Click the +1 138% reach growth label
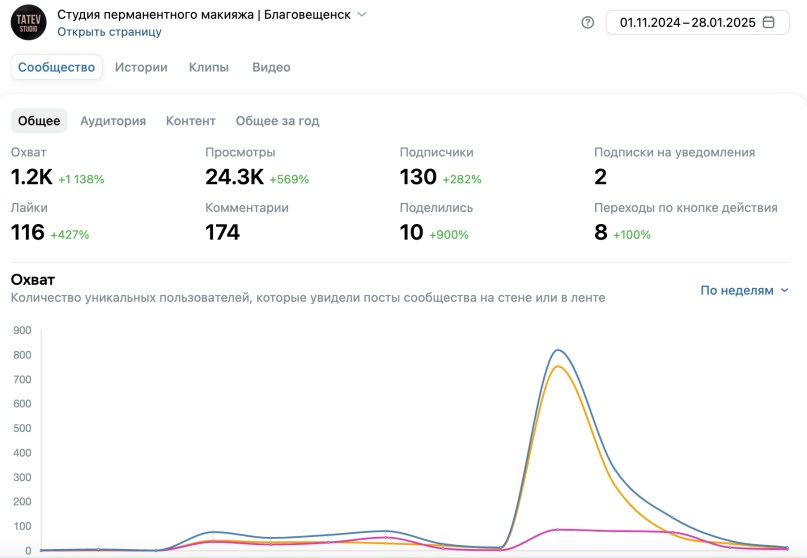The image size is (807, 558). pos(81,179)
